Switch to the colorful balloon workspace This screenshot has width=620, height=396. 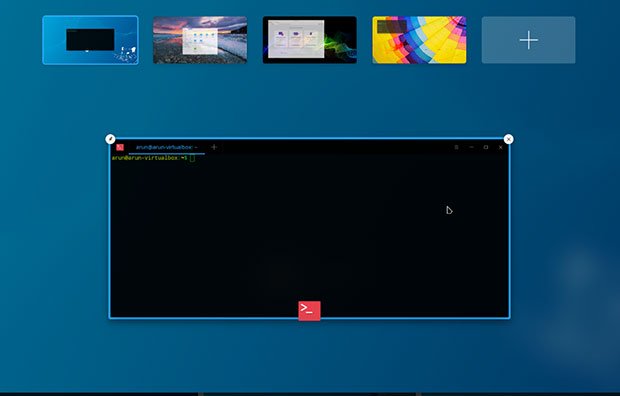pos(419,40)
